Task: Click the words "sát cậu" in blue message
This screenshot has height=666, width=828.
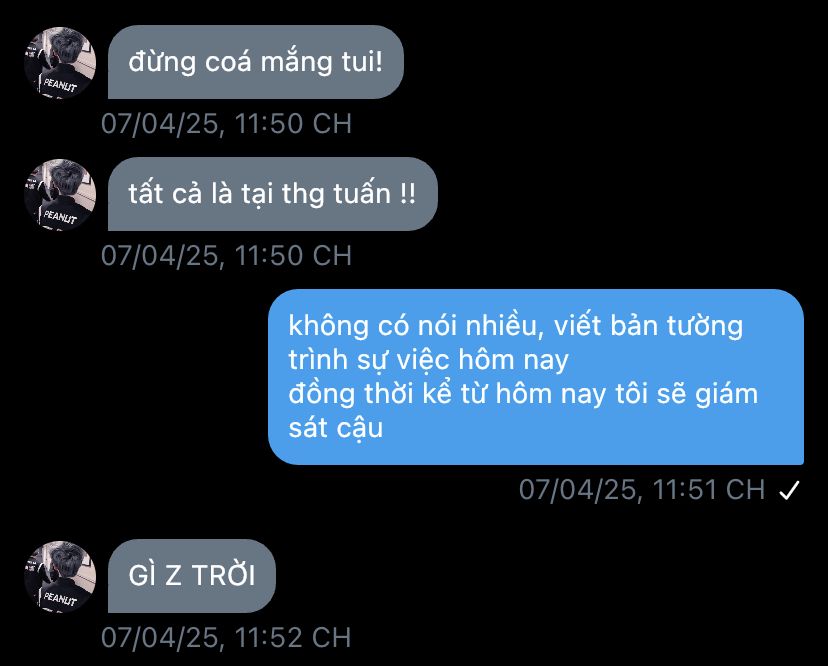Action: 335,428
